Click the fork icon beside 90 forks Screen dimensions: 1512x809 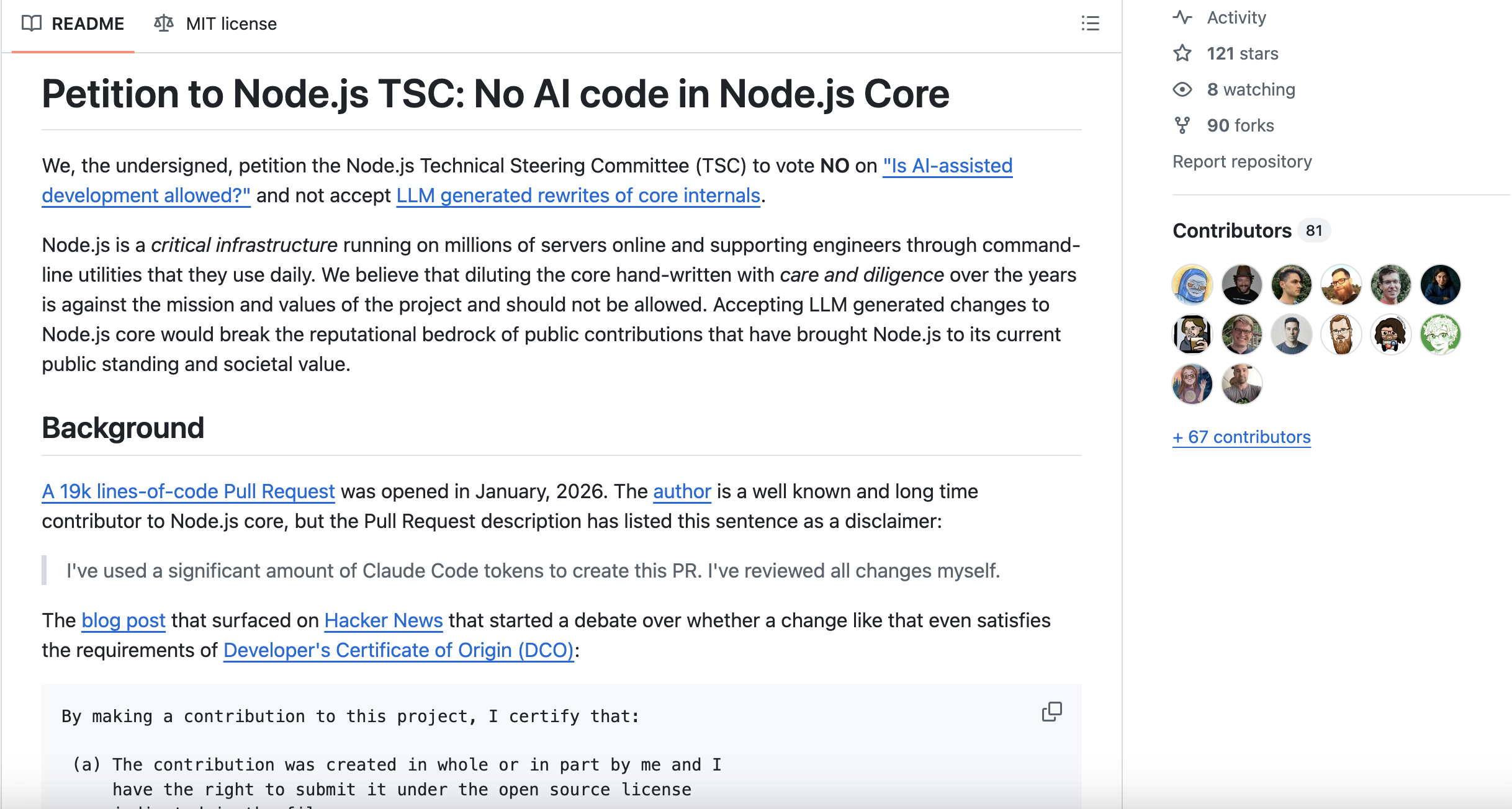click(x=1182, y=125)
